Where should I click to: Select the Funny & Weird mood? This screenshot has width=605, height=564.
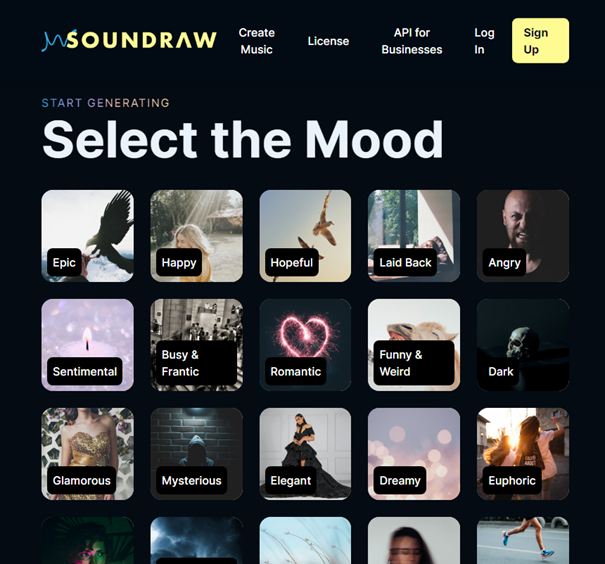pos(414,345)
